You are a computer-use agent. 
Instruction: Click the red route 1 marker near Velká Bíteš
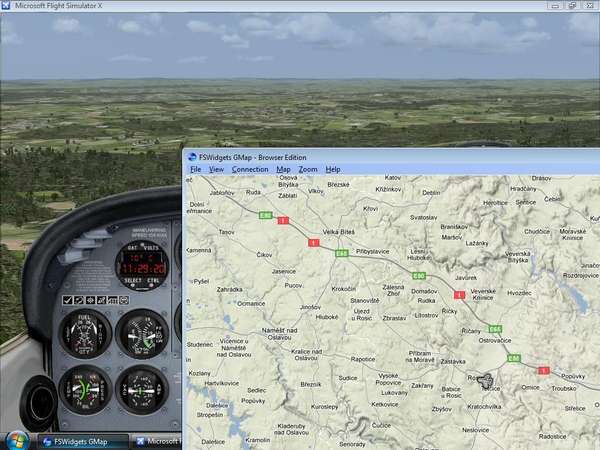coord(314,243)
